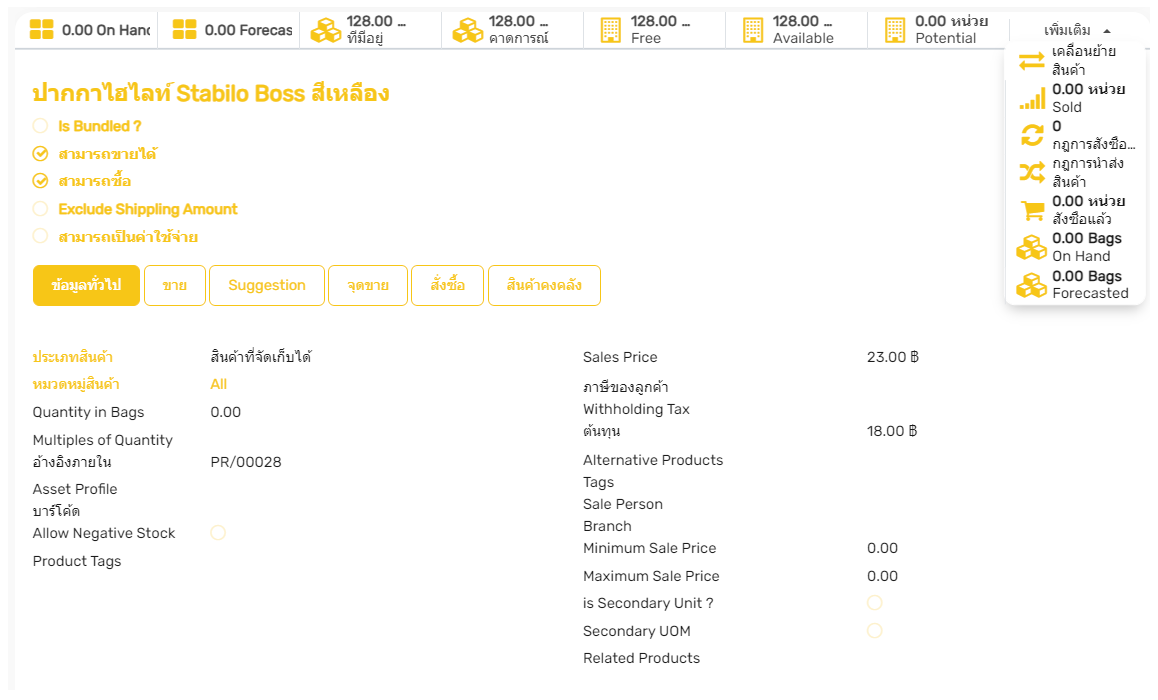Enable Exclude Shipping Amount checkbox
This screenshot has height=700, width=1158.
[41, 209]
